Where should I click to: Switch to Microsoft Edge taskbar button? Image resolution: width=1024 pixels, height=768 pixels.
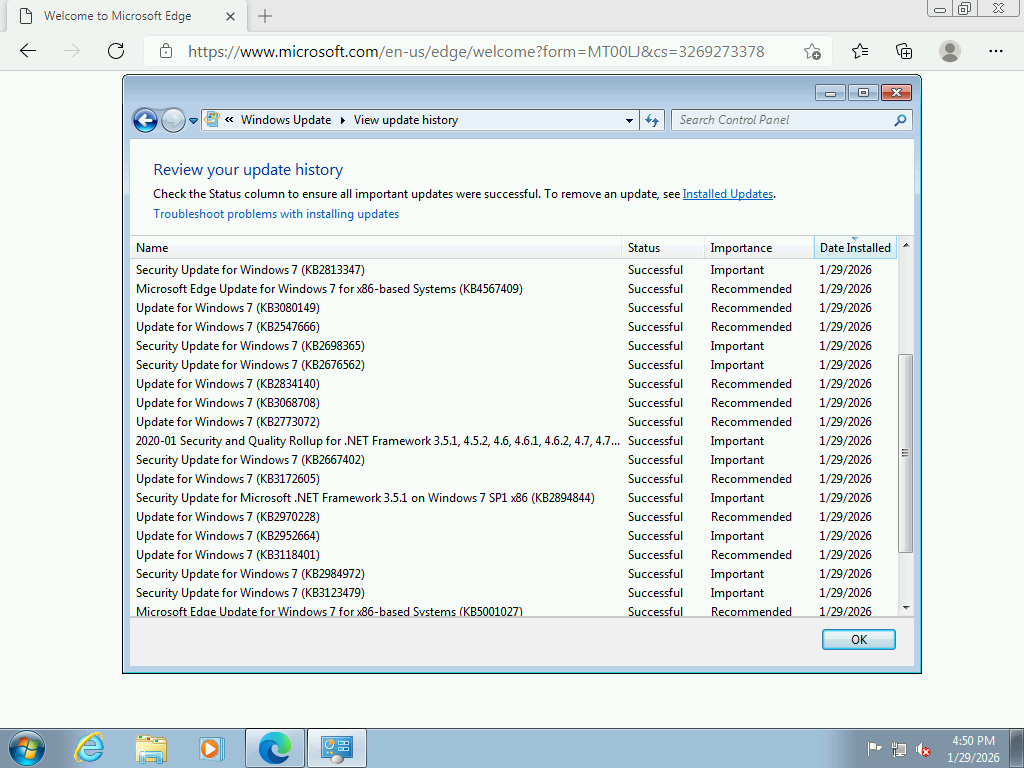[274, 748]
